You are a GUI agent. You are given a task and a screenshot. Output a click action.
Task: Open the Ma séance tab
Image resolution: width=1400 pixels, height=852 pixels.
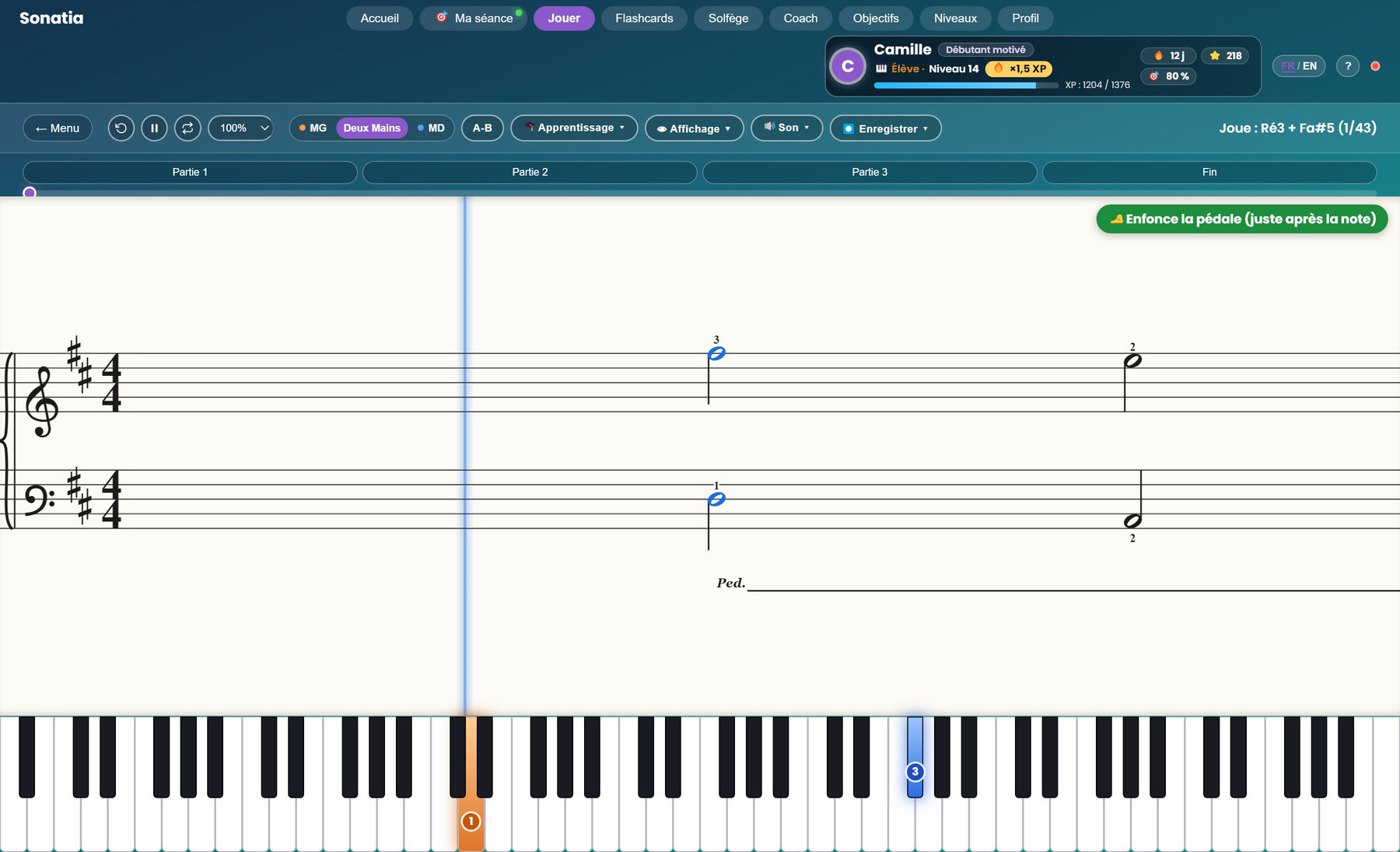point(473,18)
